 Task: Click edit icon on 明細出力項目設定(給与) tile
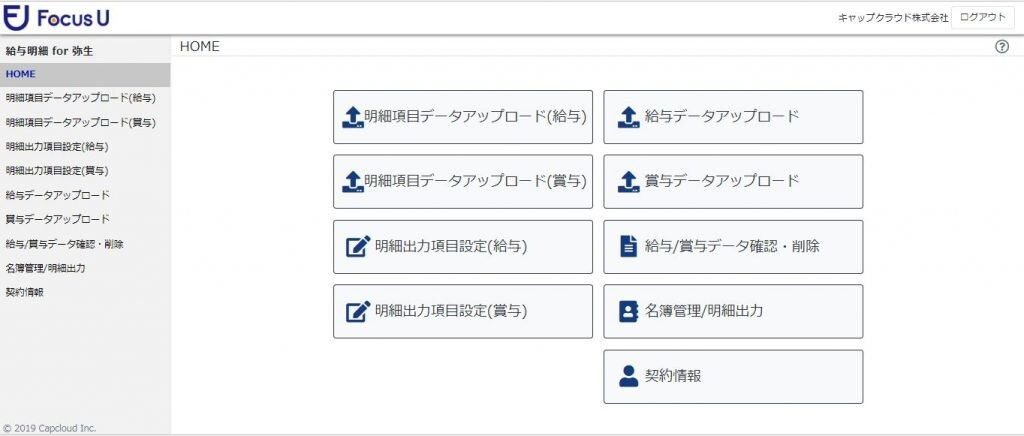(x=358, y=247)
